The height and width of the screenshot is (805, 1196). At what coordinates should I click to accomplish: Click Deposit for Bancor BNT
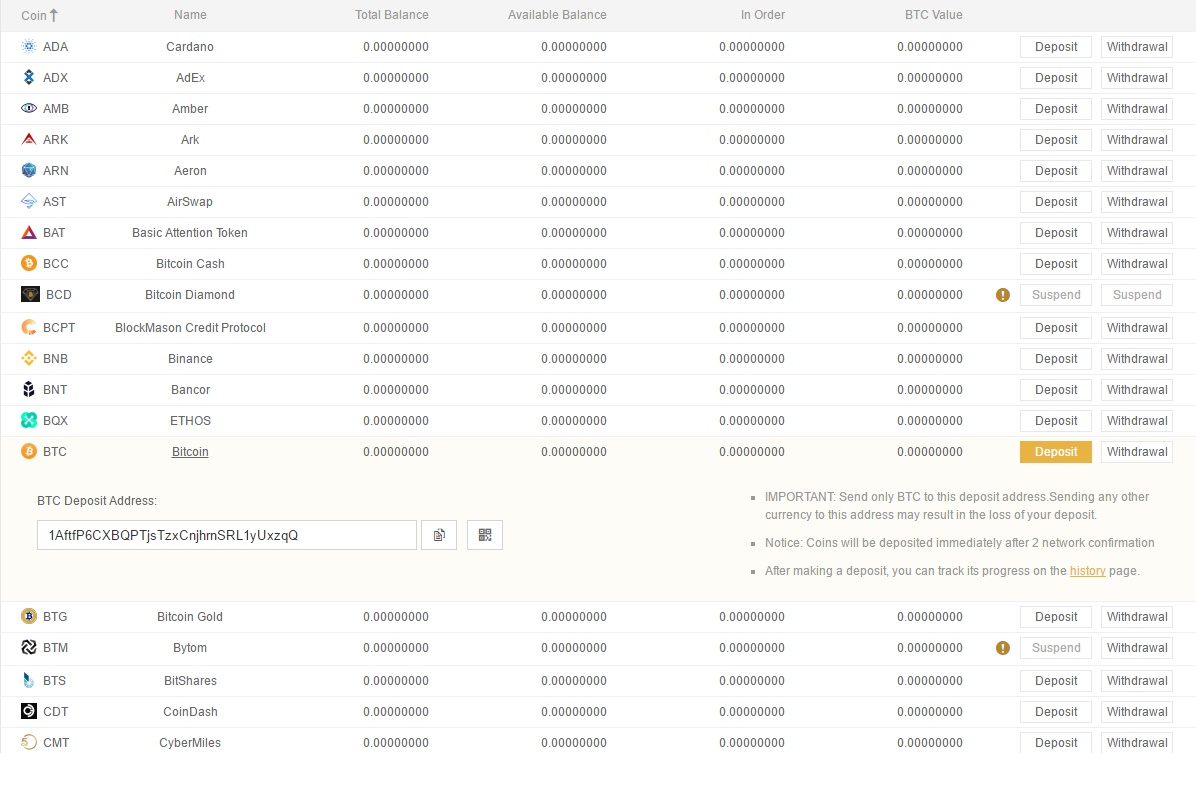pyautogui.click(x=1056, y=390)
